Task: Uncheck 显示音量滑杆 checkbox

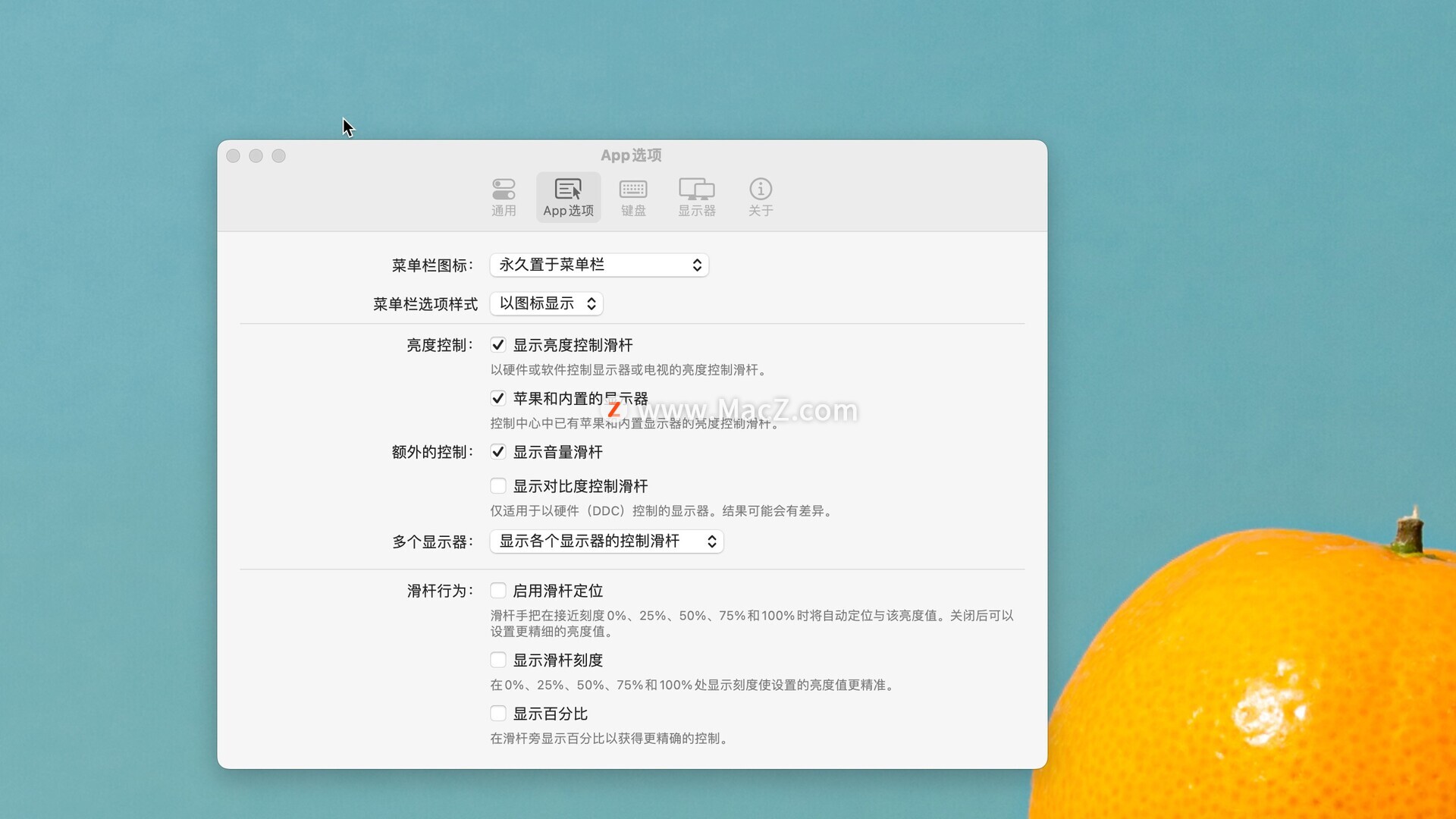Action: pos(498,452)
